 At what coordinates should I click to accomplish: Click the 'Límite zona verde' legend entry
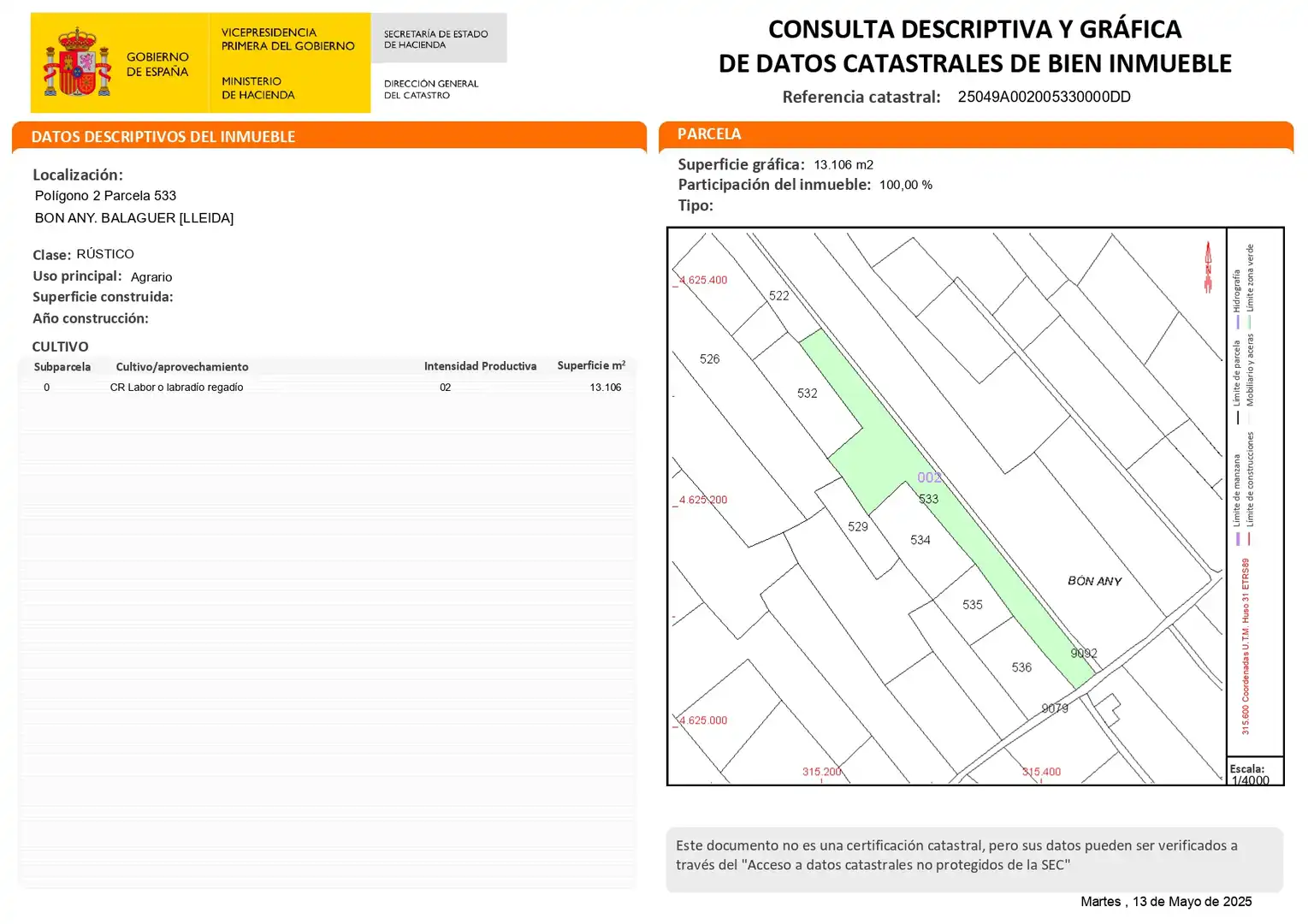[x=1250, y=287]
